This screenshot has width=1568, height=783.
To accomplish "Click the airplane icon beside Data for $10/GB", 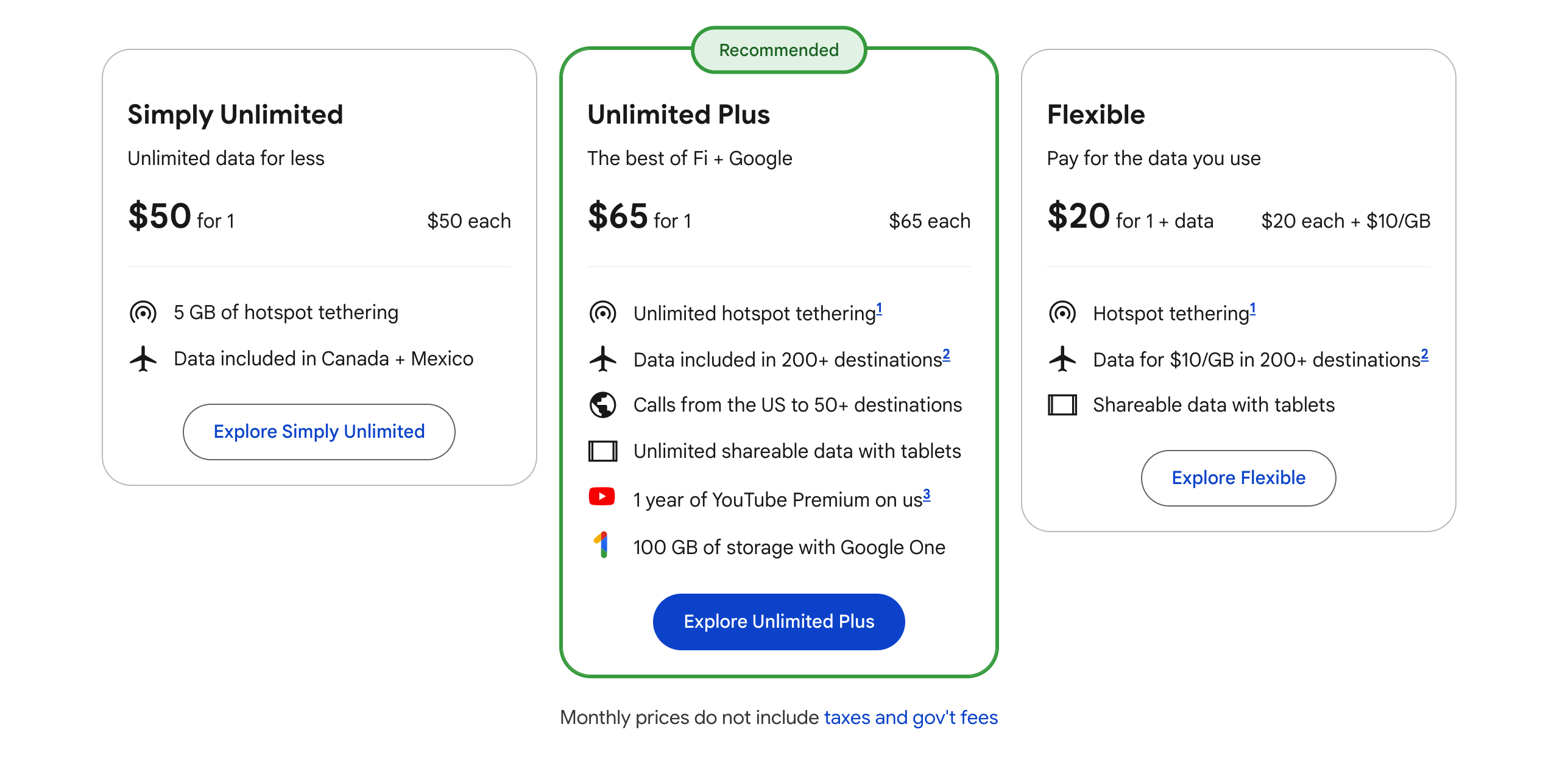I will [1062, 359].
